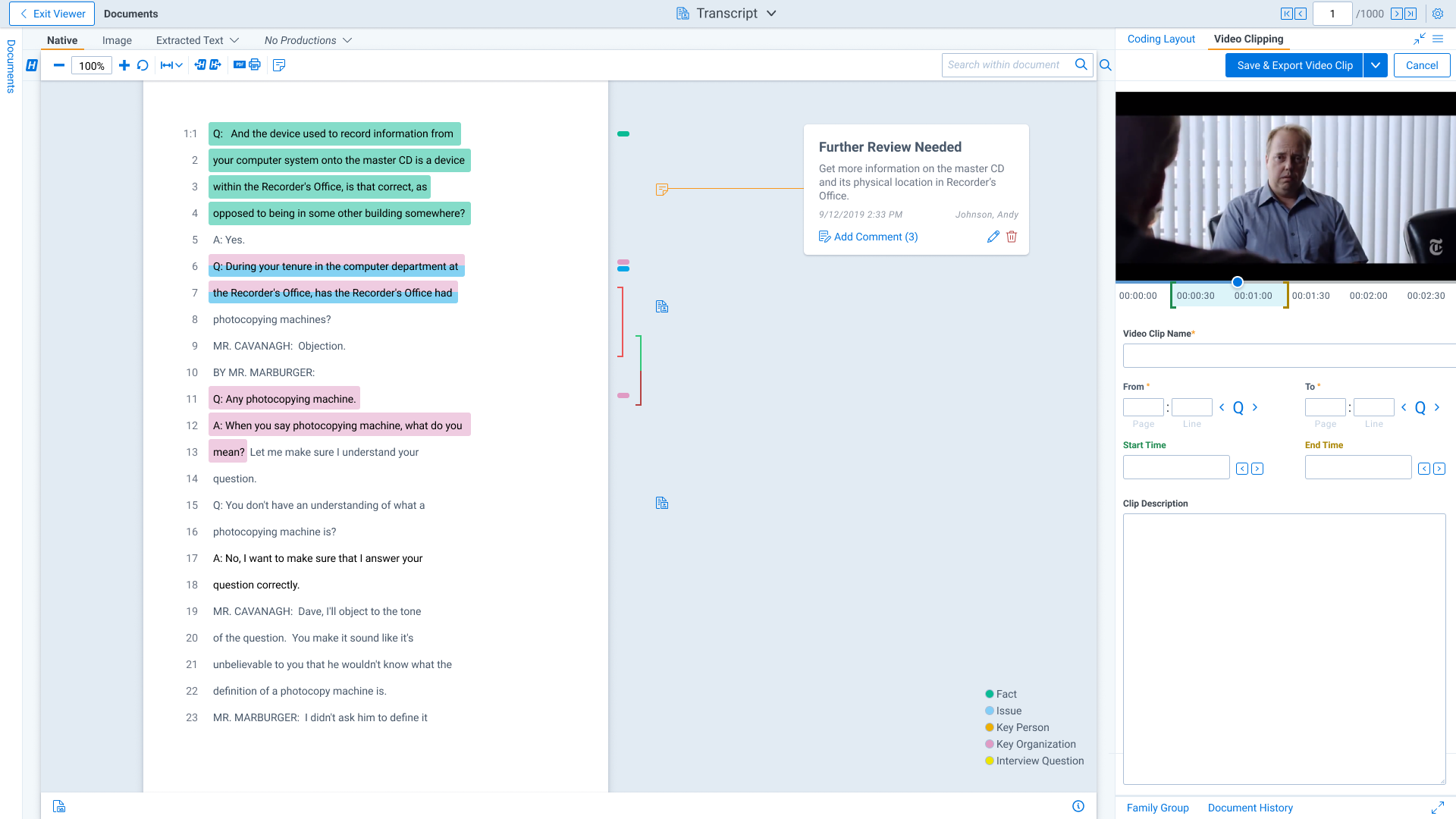Switch to the Image tab
Screen dimensions: 1456x819
coord(117,40)
